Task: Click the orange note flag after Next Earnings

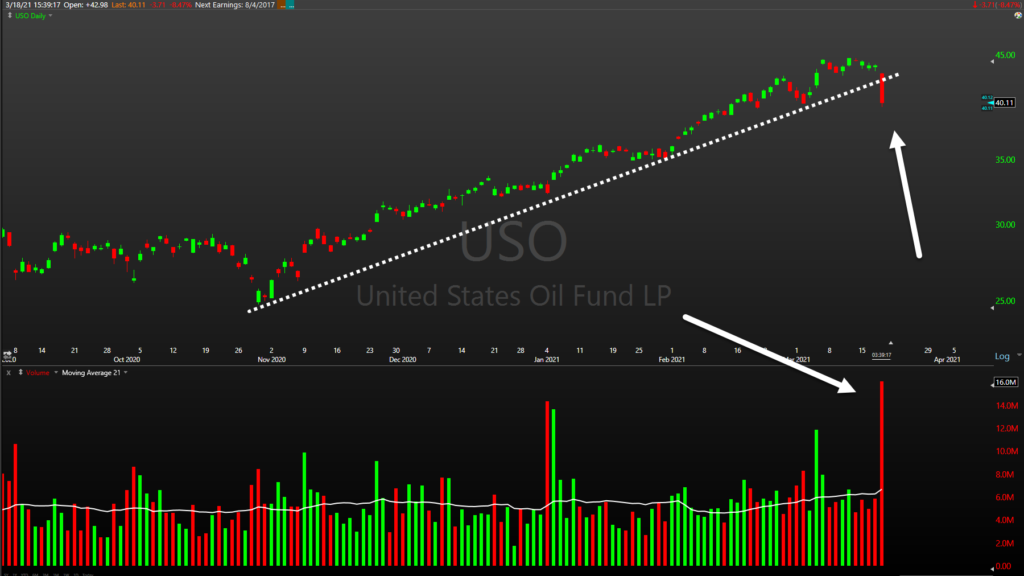Action: click(x=283, y=5)
